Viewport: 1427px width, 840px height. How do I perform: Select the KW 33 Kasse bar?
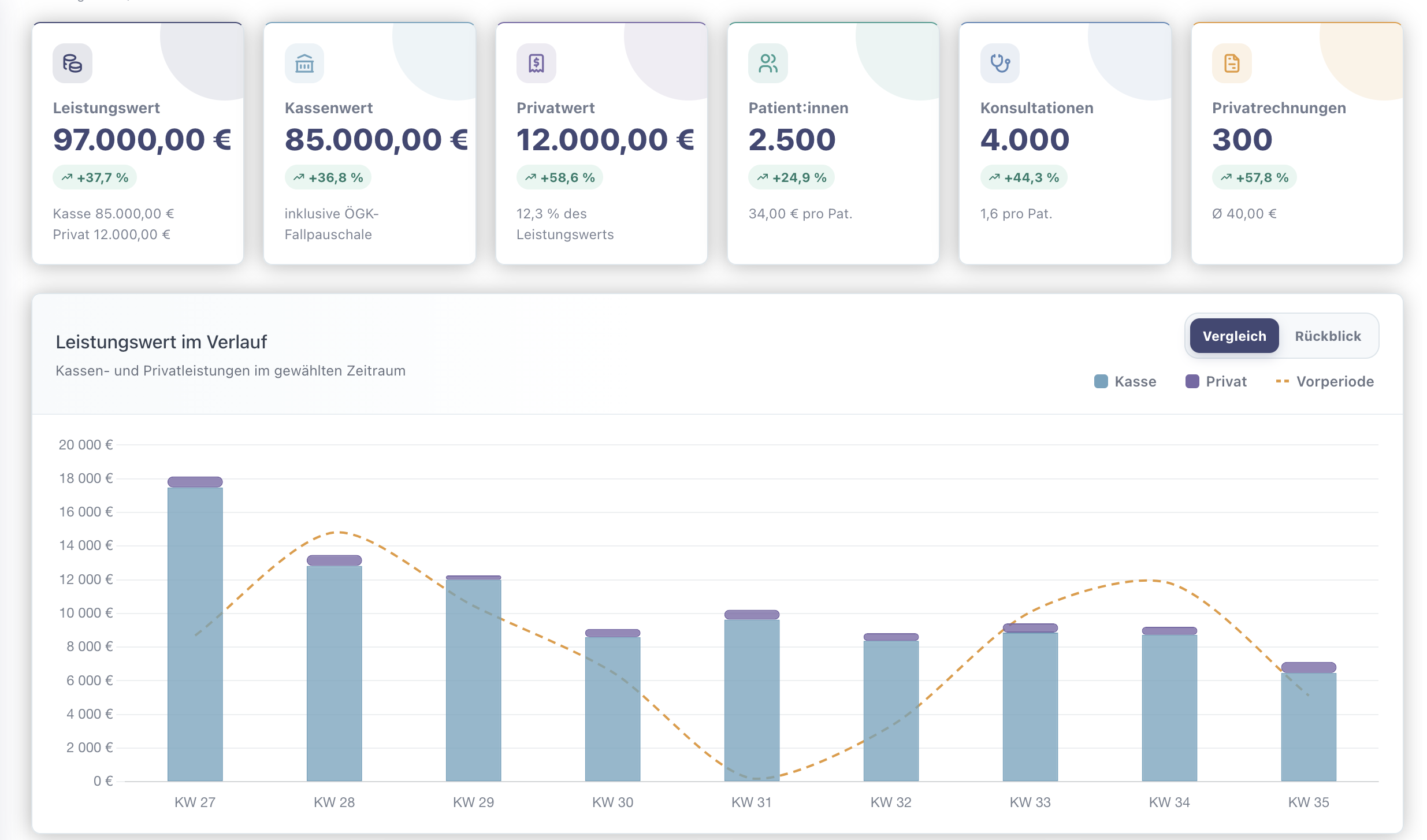pos(1031,707)
